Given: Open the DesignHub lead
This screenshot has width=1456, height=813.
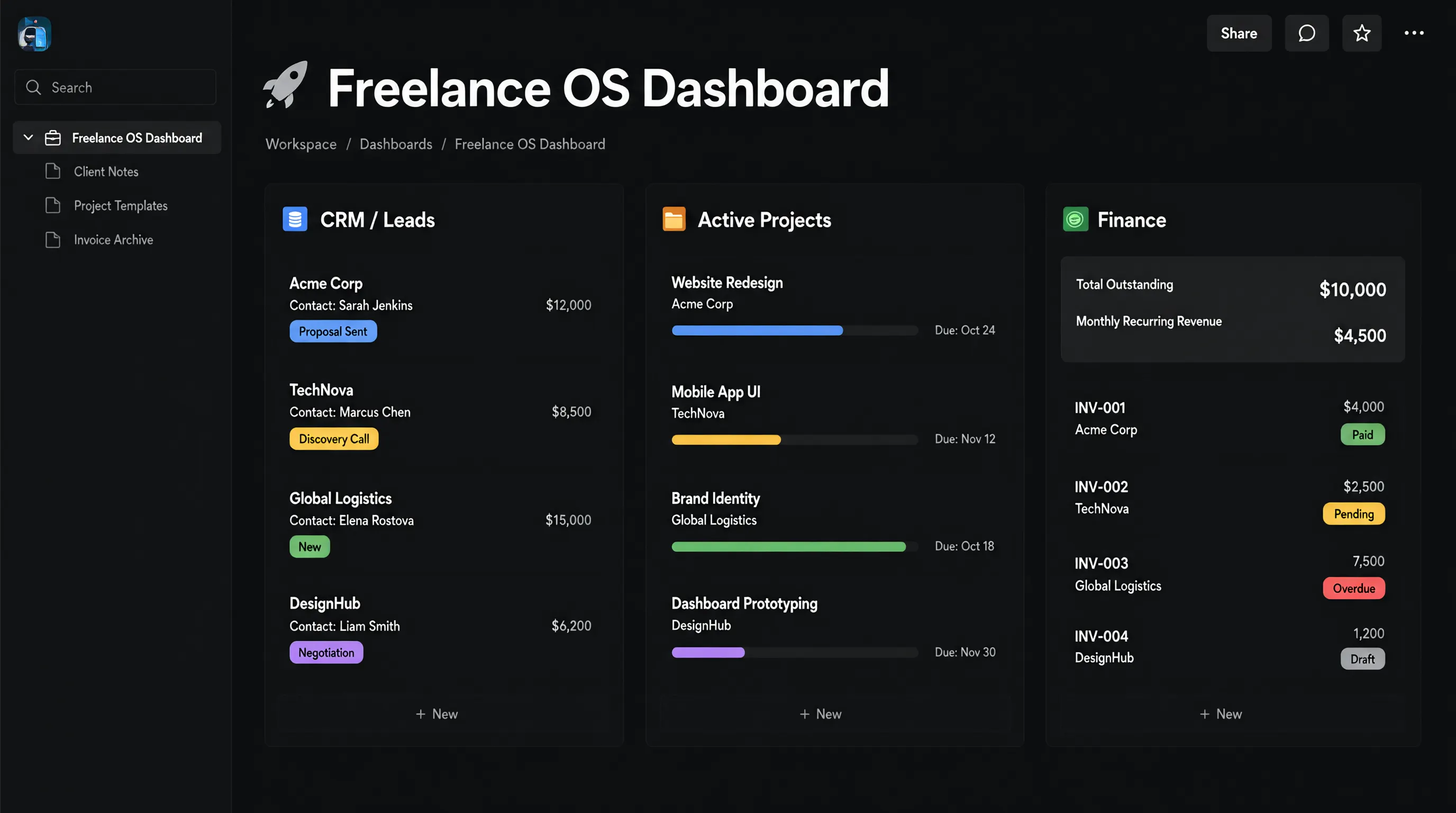Looking at the screenshot, I should pyautogui.click(x=325, y=604).
